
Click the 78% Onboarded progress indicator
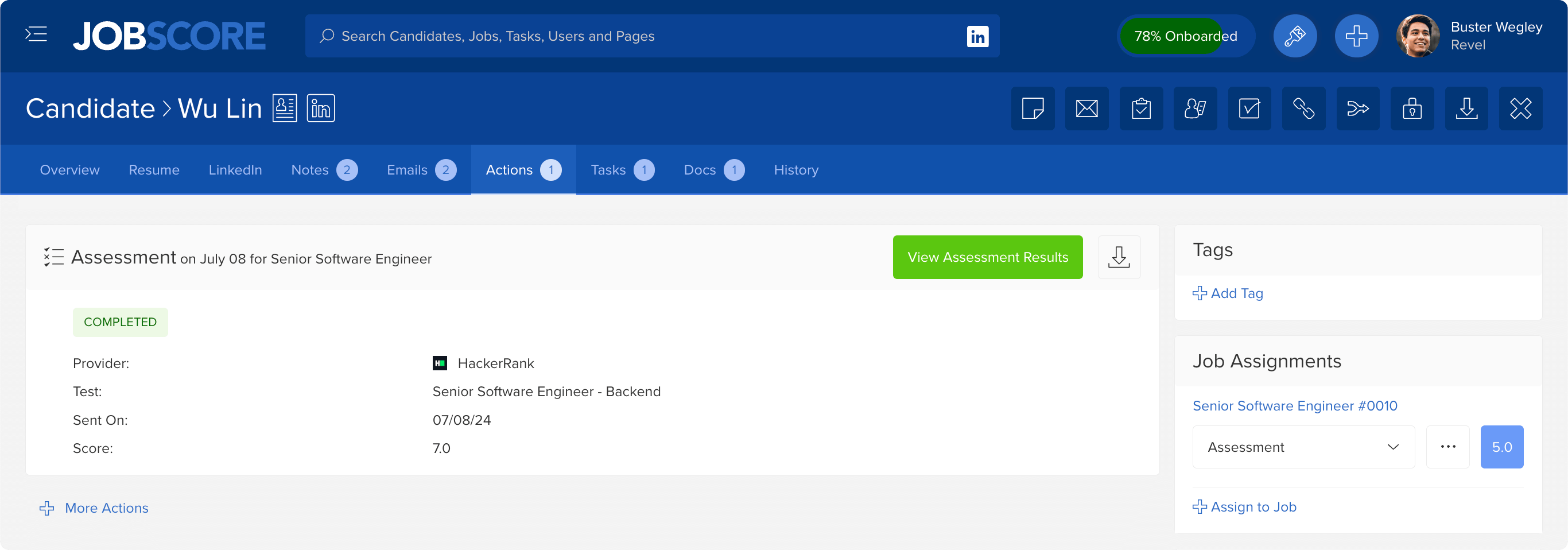click(x=1185, y=36)
